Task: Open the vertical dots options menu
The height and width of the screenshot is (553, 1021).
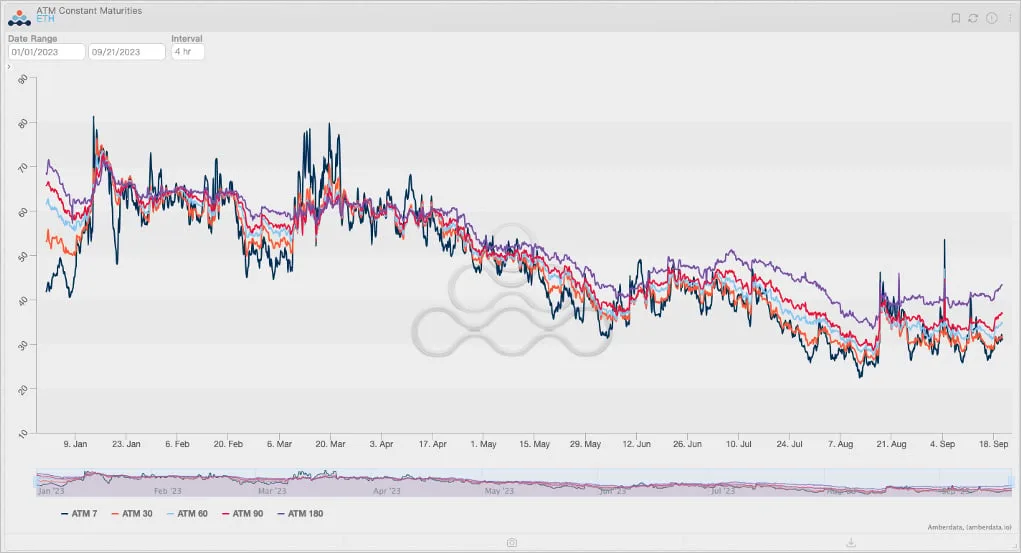Action: 1010,18
